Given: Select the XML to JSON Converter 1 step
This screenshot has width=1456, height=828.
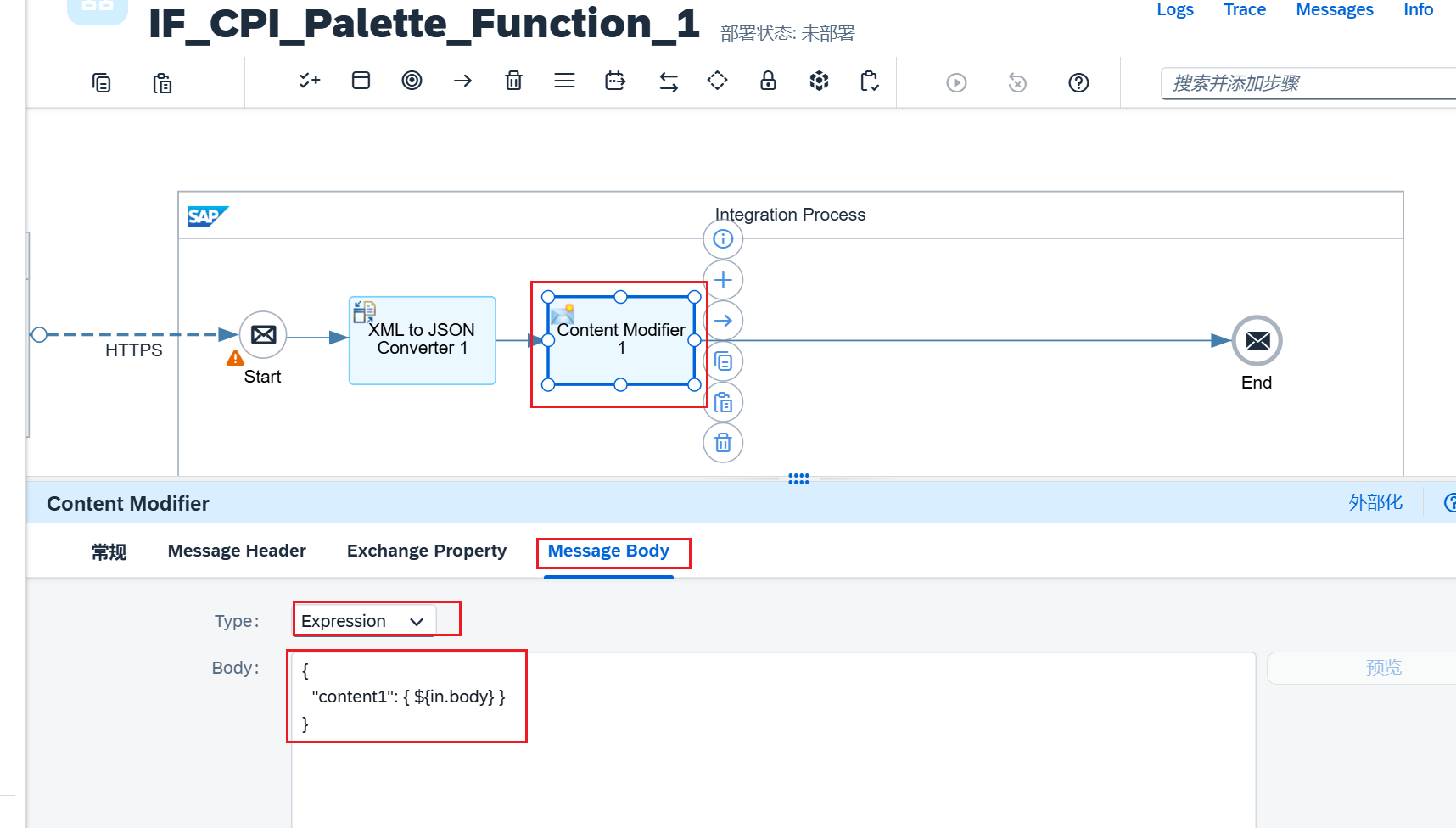Looking at the screenshot, I should pos(422,339).
